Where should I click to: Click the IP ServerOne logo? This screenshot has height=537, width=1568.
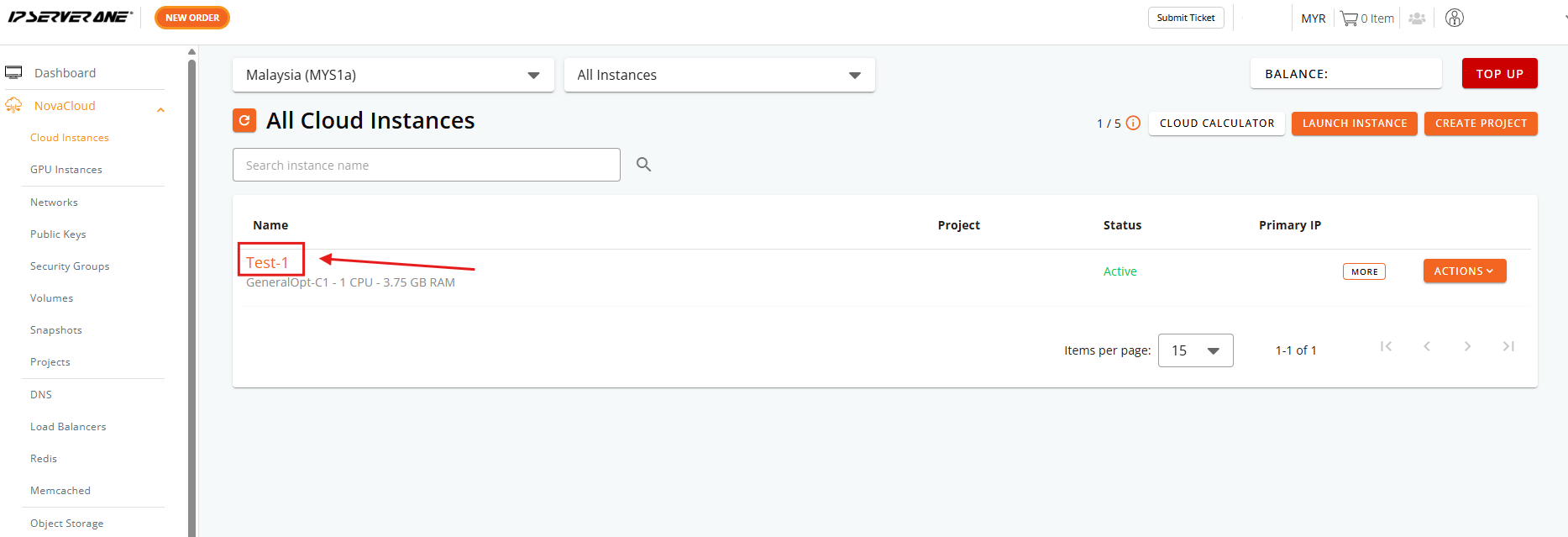71,17
